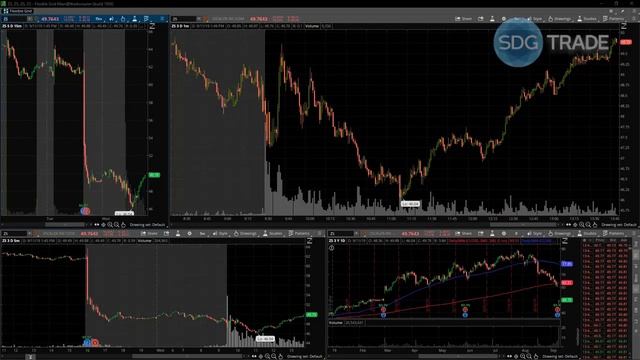Image resolution: width=640 pixels, height=360 pixels.
Task: Click Share button in top-right chart toolbar
Action: (463, 19)
